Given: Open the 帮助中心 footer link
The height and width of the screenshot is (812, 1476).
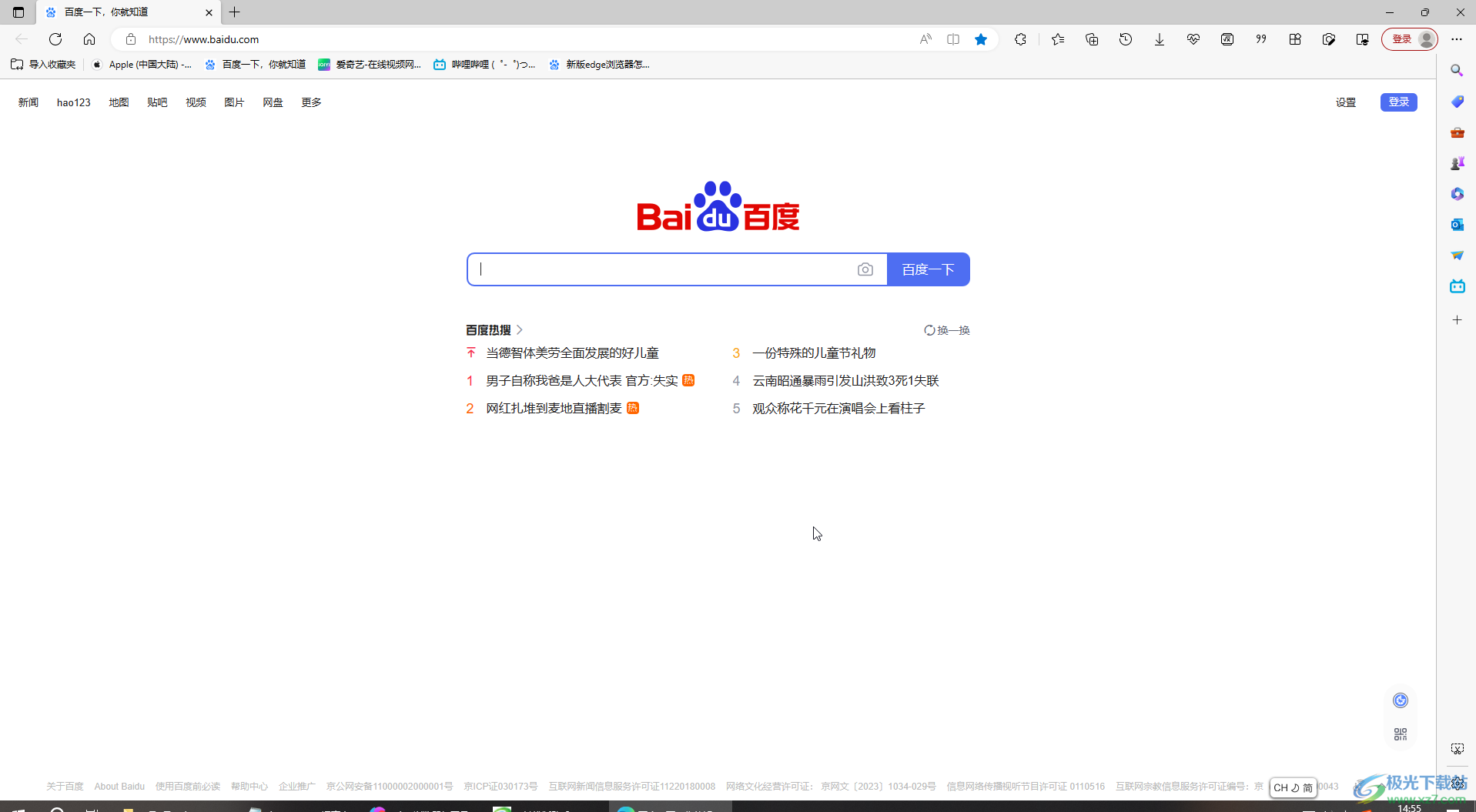Looking at the screenshot, I should click(249, 787).
